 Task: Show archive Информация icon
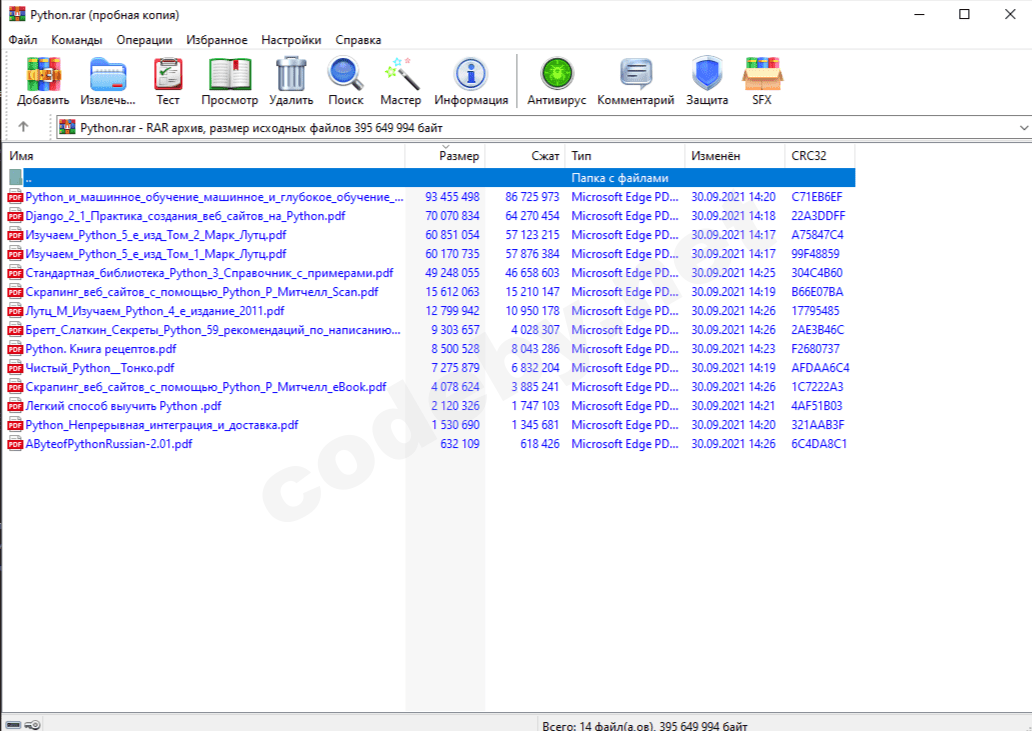point(471,75)
